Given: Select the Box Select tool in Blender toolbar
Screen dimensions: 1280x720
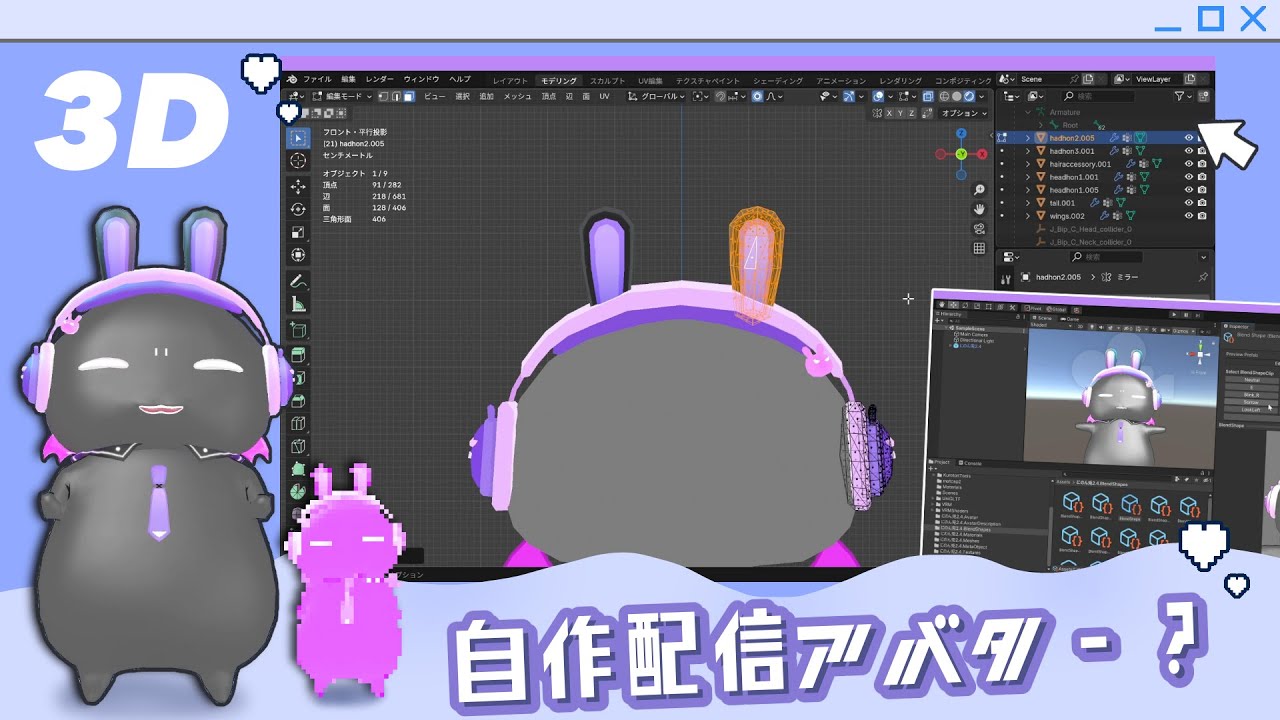Looking at the screenshot, I should pos(298,138).
